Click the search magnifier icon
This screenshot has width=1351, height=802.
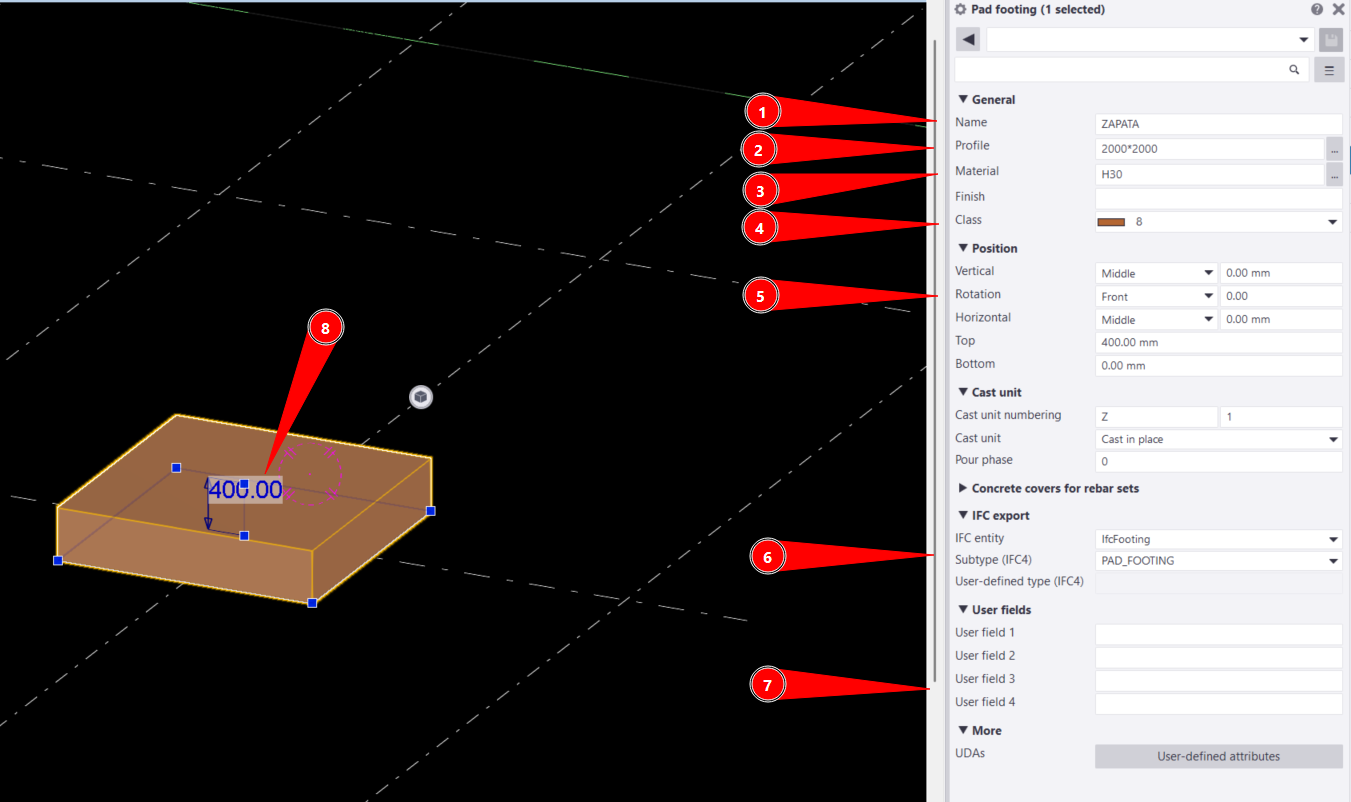1294,70
